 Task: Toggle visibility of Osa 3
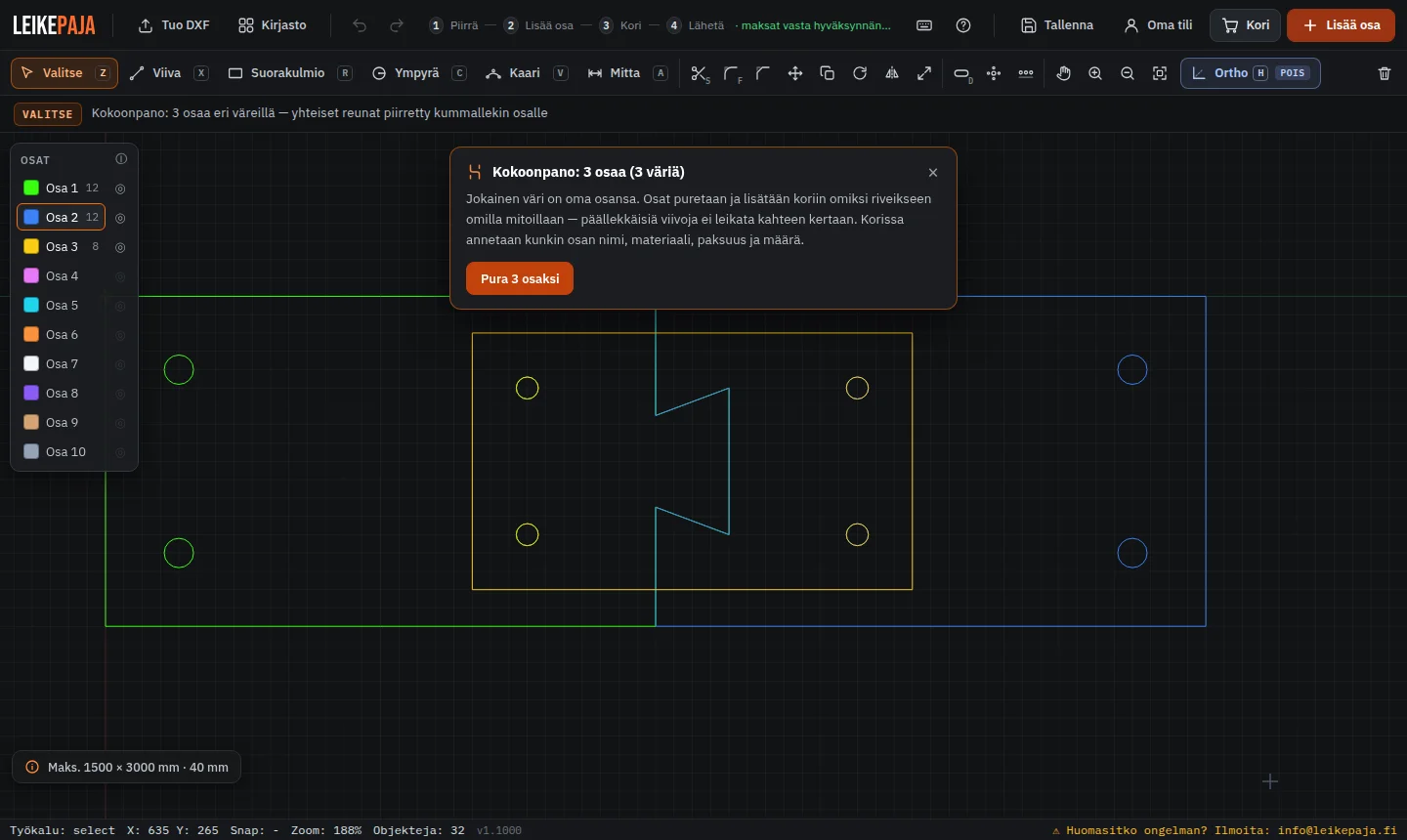[x=120, y=247]
